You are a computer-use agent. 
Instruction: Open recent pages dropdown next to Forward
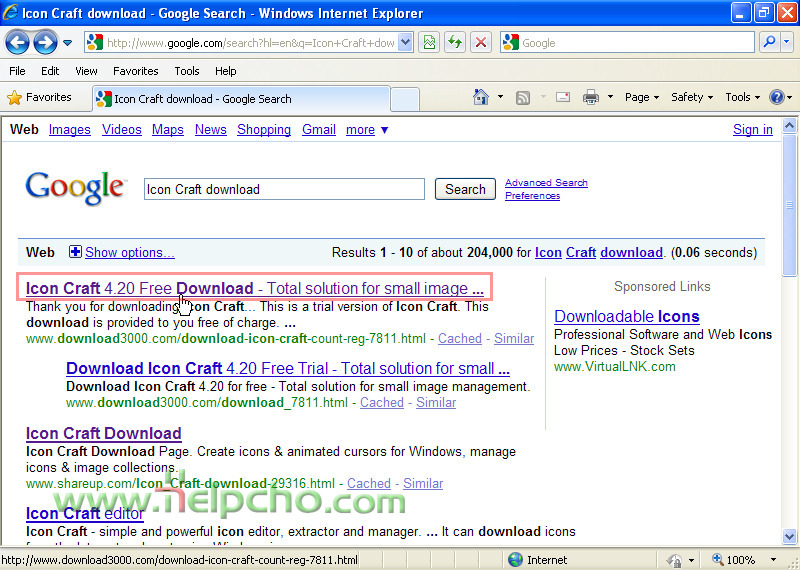coord(67,43)
